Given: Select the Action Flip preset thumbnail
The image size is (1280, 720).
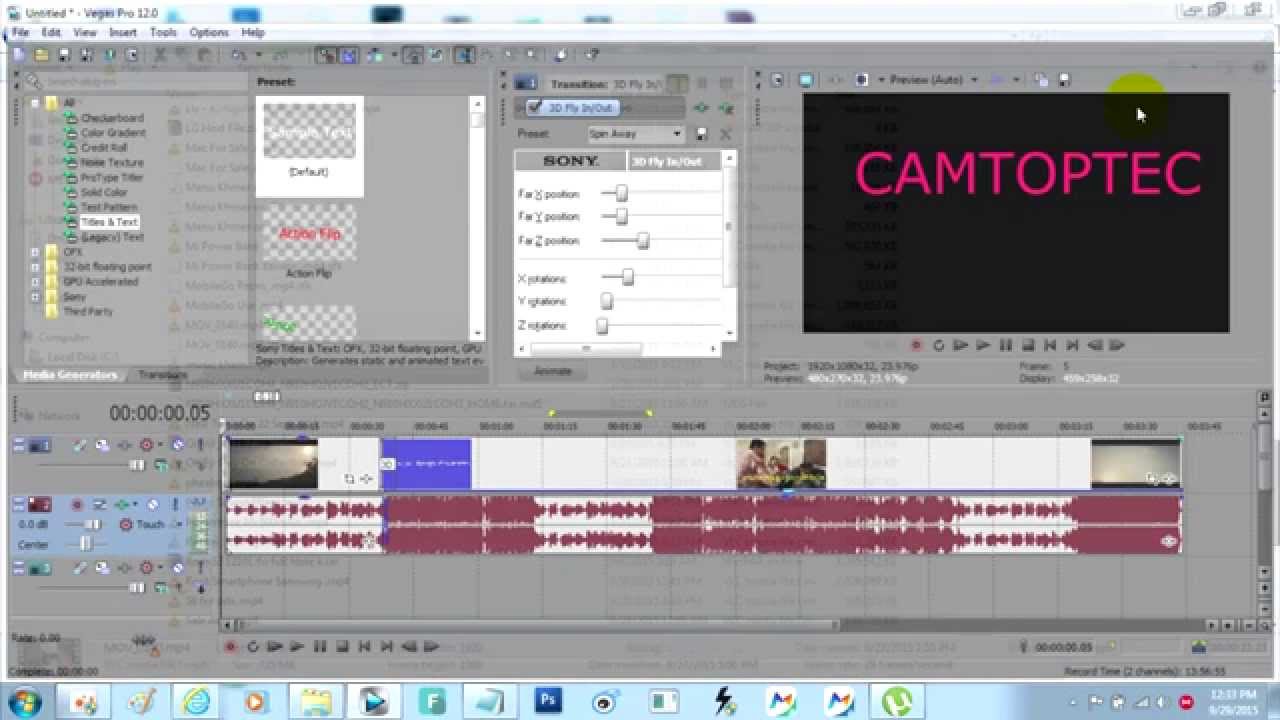Looking at the screenshot, I should tap(309, 234).
